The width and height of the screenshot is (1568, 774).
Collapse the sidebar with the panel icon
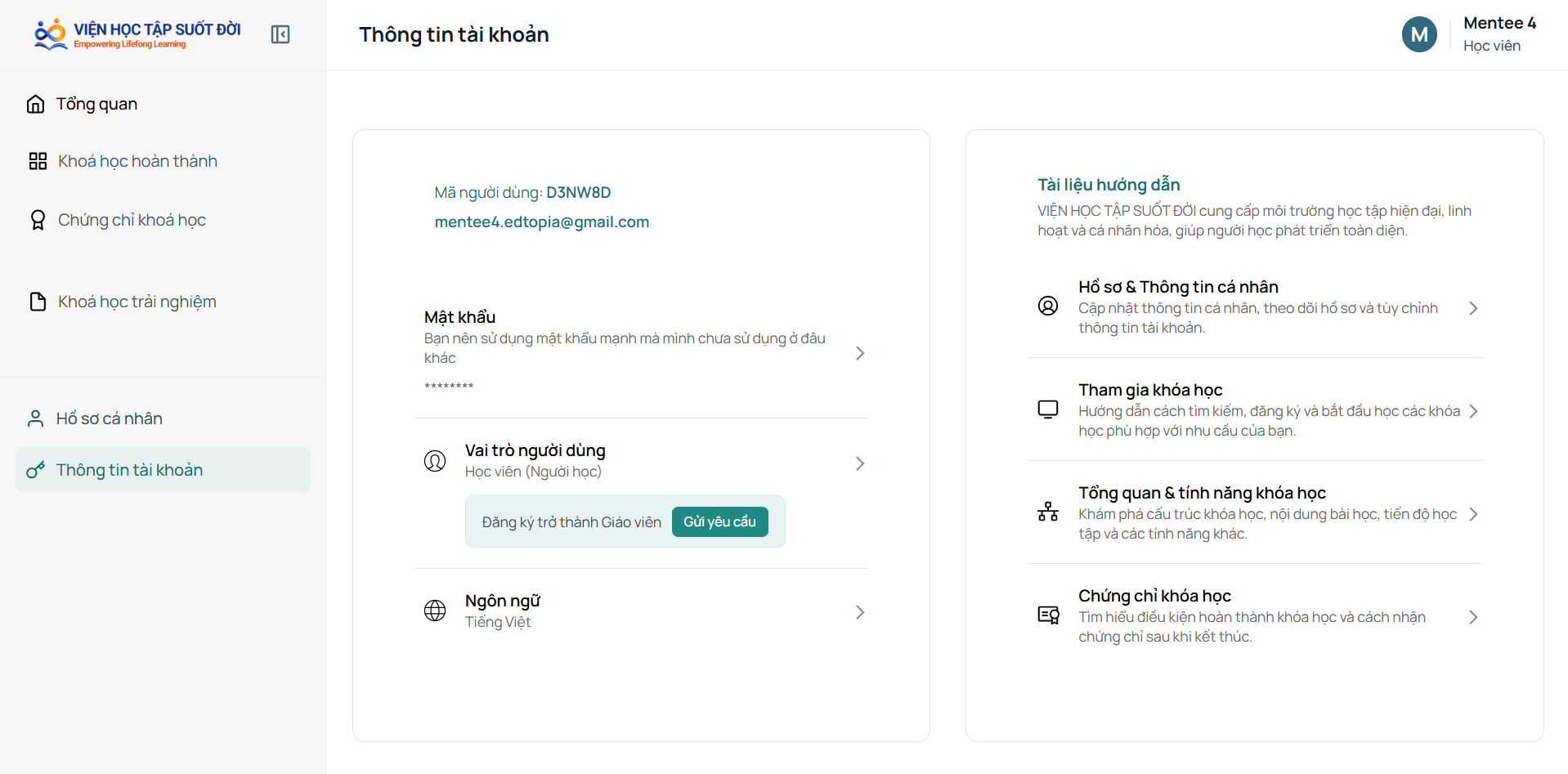pyautogui.click(x=280, y=34)
